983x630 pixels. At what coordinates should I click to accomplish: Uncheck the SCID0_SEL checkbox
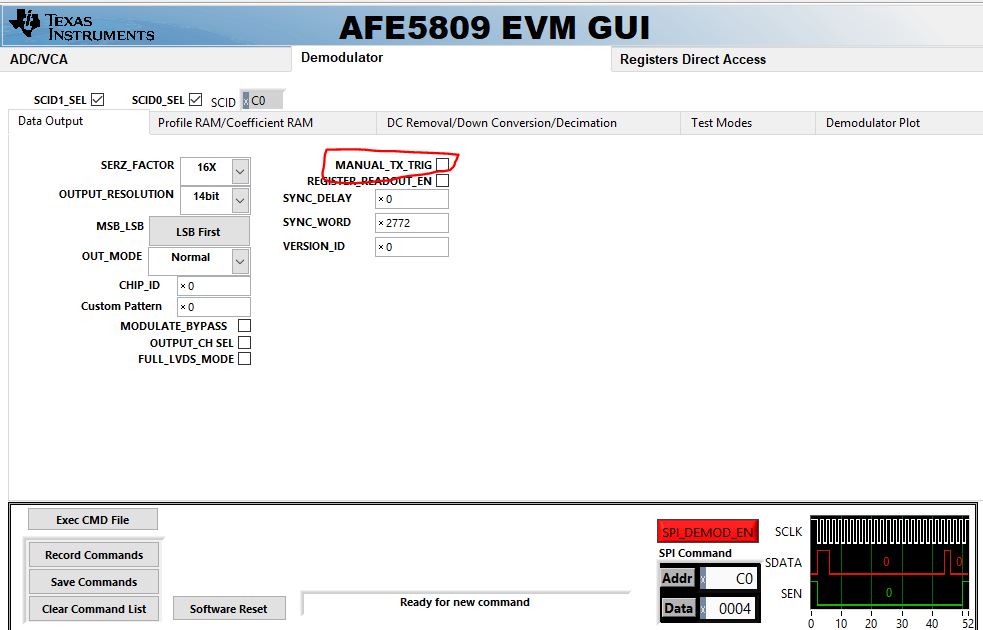pyautogui.click(x=195, y=99)
